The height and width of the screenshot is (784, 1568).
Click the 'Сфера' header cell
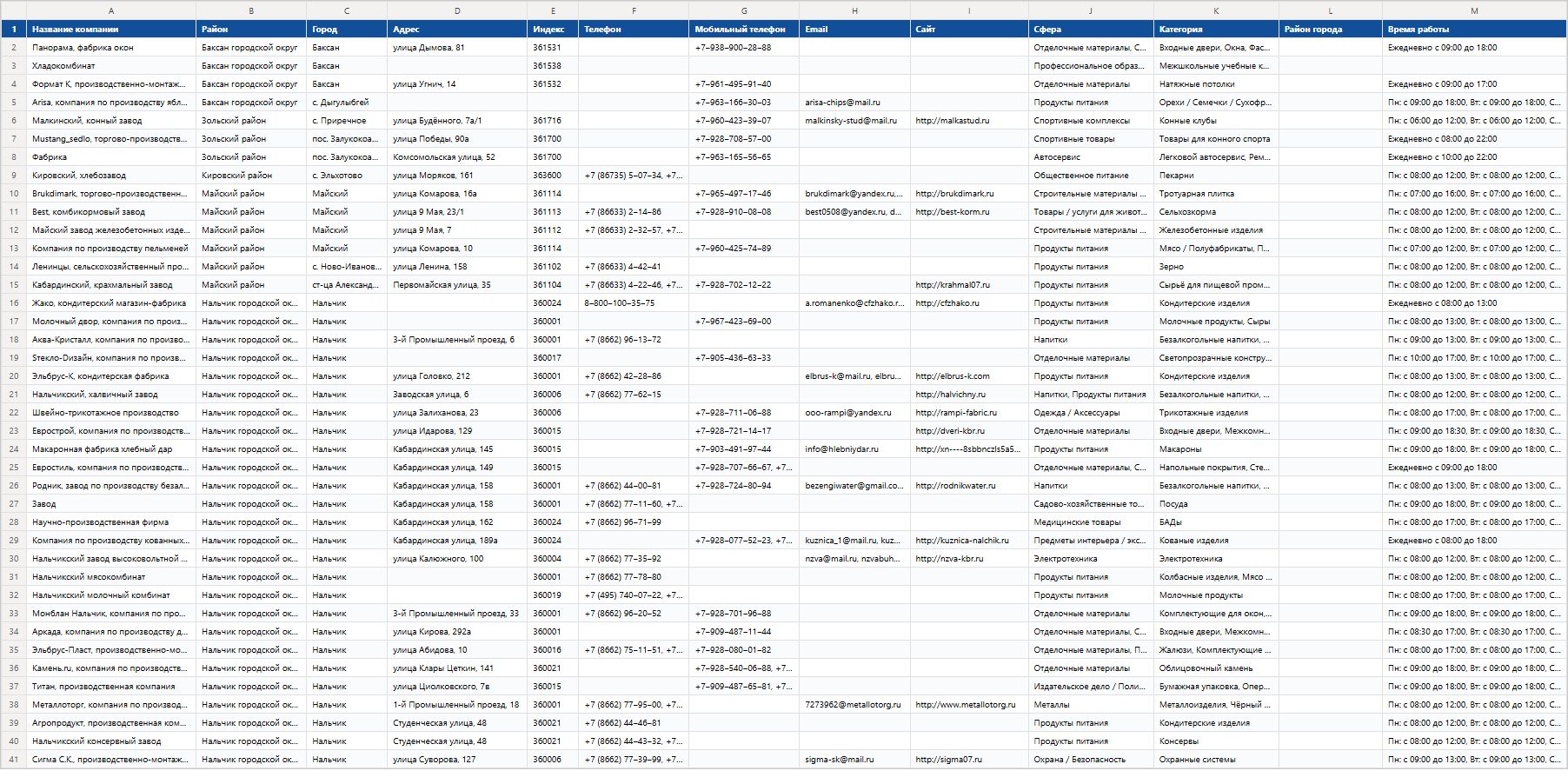point(1091,29)
